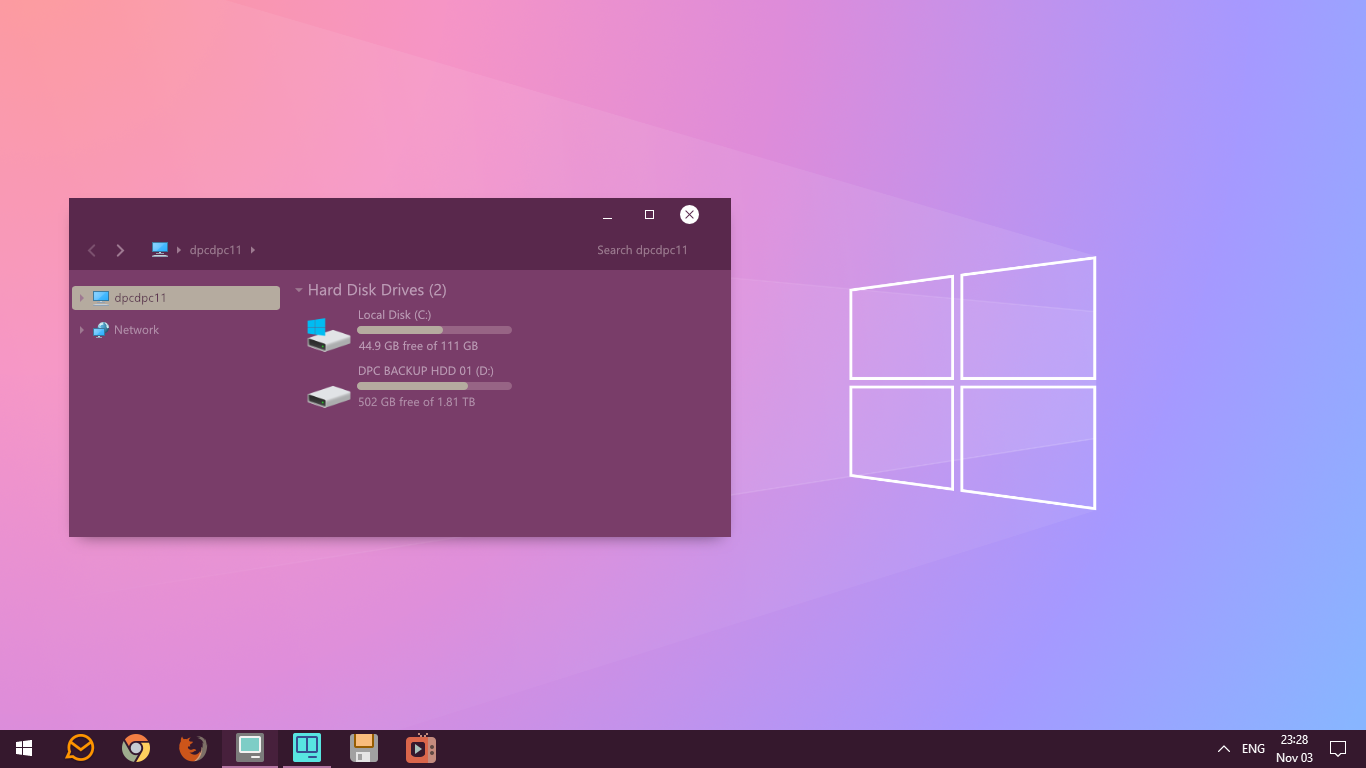Click dpcdpc11 breadcrumb in the address bar
This screenshot has height=768, width=1366.
(216, 250)
